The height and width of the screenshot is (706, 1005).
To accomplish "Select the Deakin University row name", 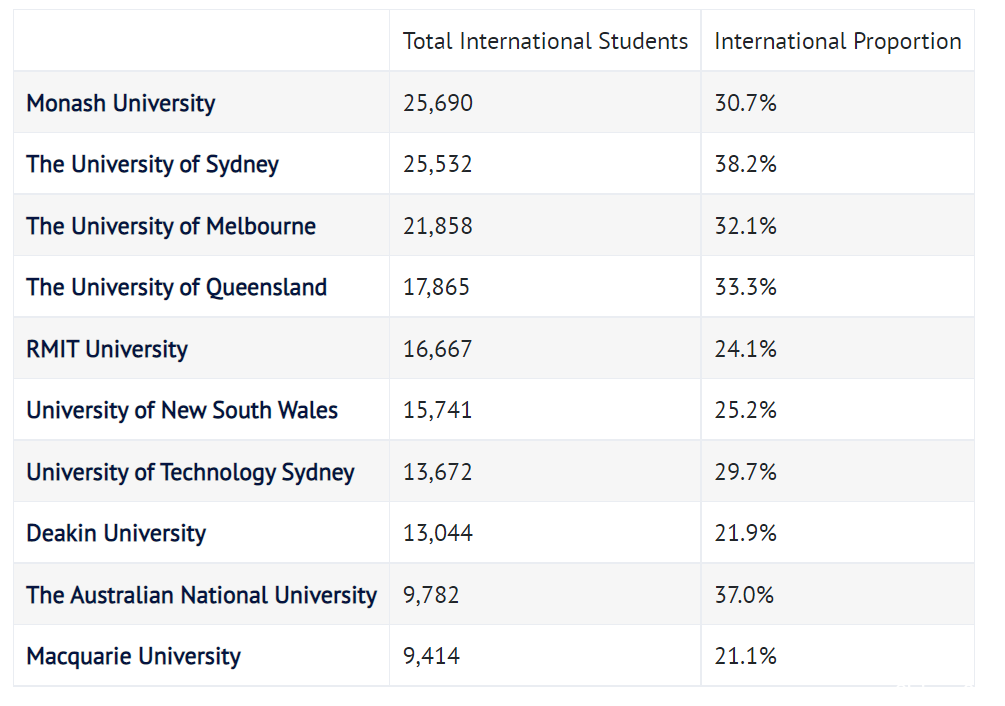I will [x=116, y=533].
